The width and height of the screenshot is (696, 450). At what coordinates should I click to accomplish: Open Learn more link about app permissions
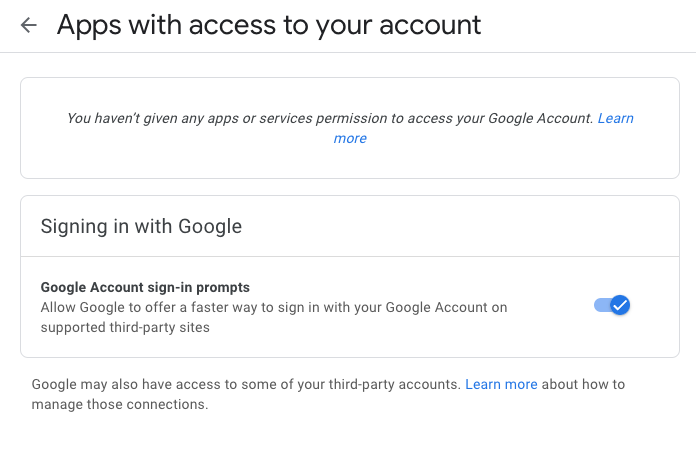[x=615, y=118]
